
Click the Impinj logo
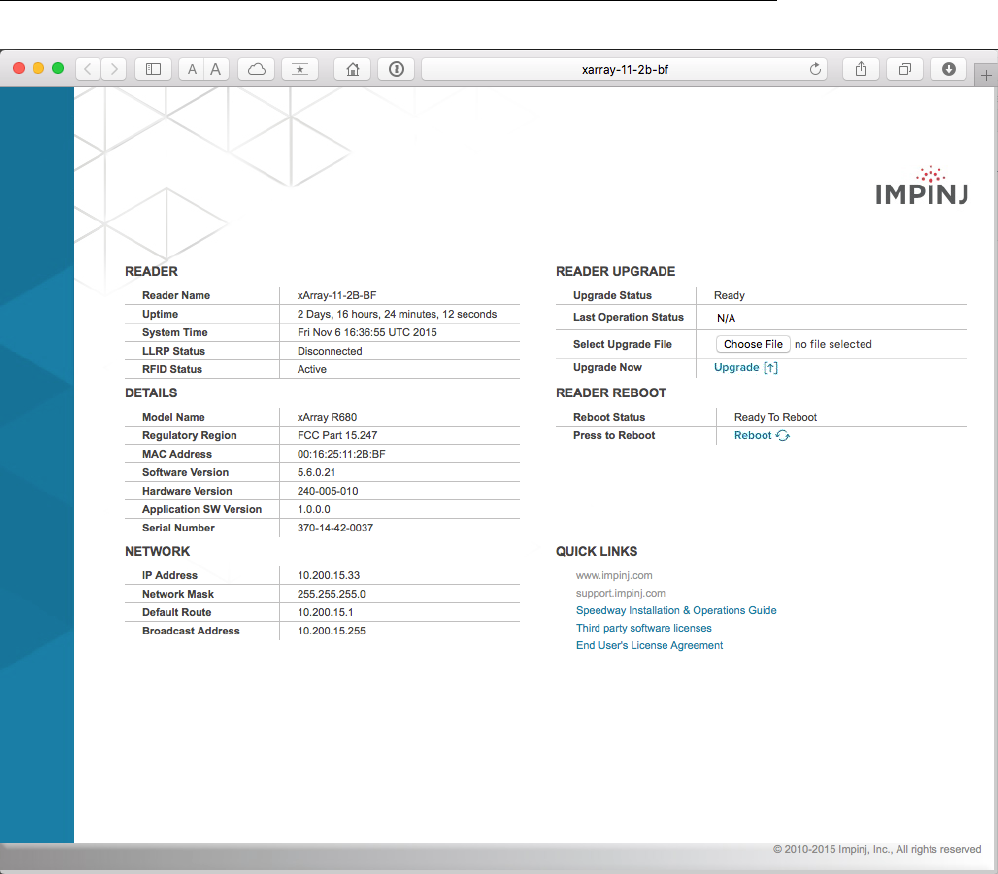tap(921, 186)
